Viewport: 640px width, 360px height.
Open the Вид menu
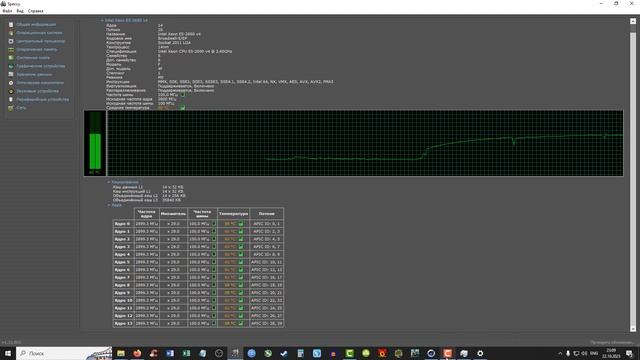[20, 11]
